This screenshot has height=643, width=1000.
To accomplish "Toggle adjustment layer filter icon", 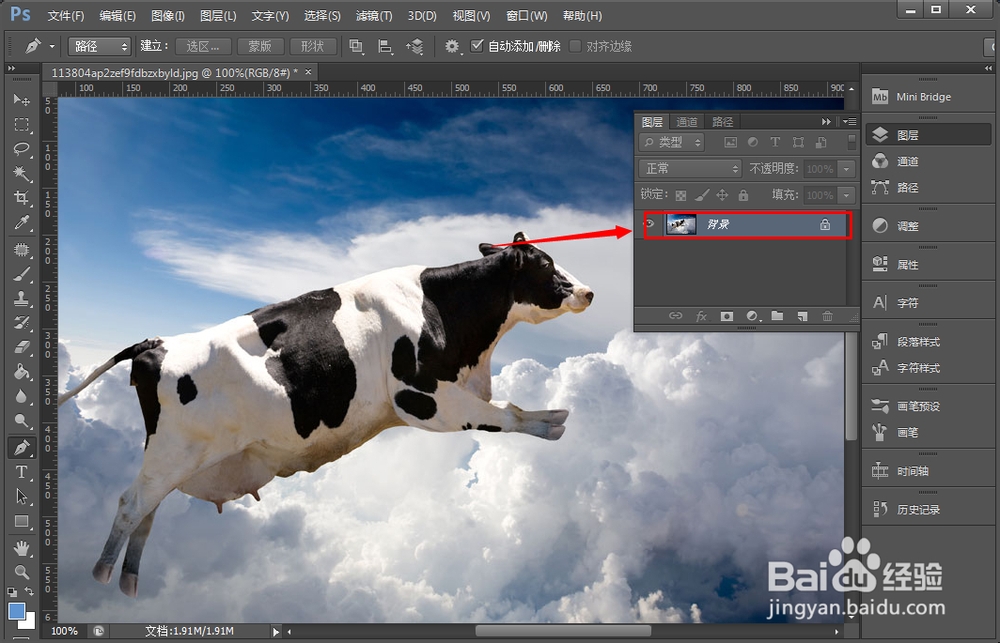I will [753, 142].
